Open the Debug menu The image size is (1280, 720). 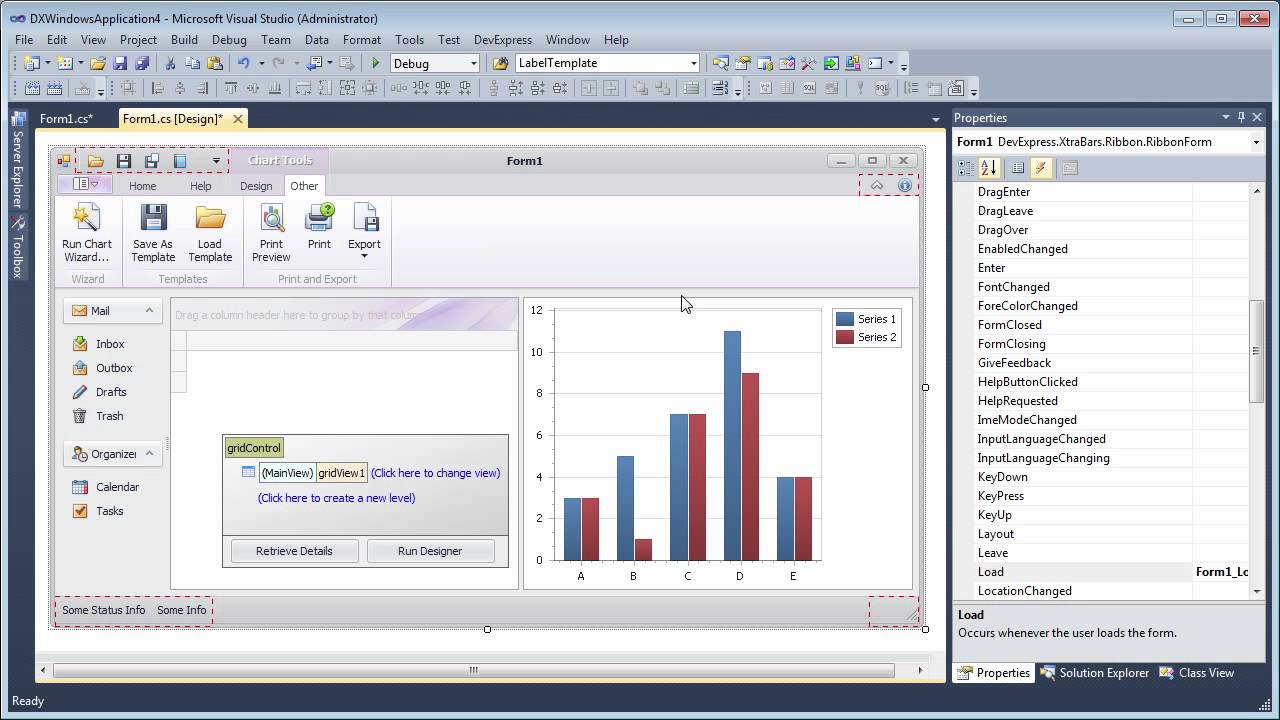point(229,40)
